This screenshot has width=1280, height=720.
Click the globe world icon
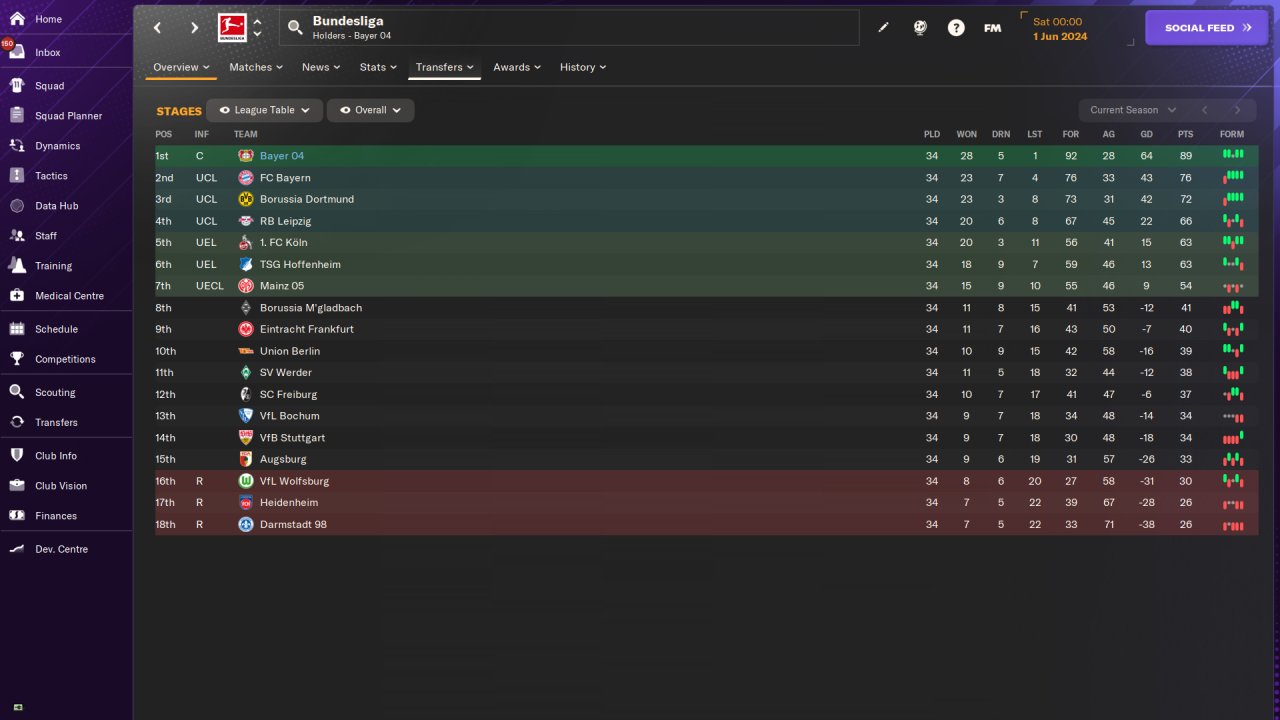pos(920,28)
